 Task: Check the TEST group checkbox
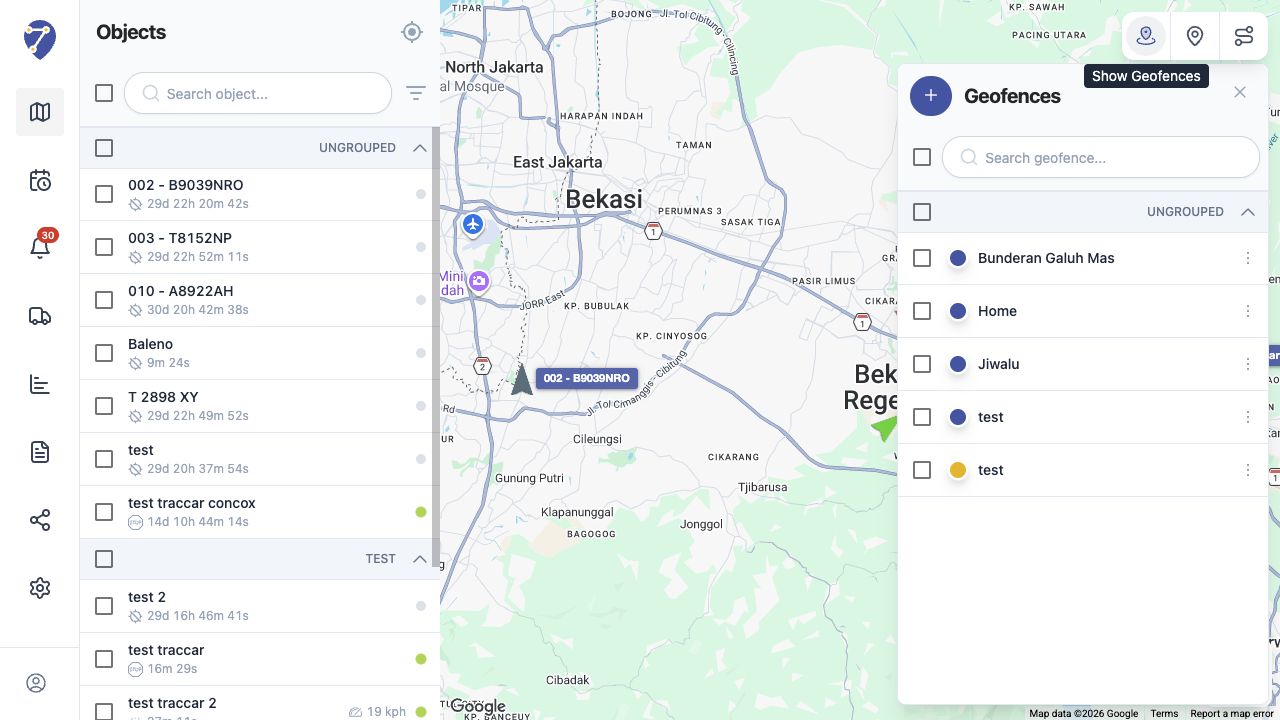tap(104, 559)
